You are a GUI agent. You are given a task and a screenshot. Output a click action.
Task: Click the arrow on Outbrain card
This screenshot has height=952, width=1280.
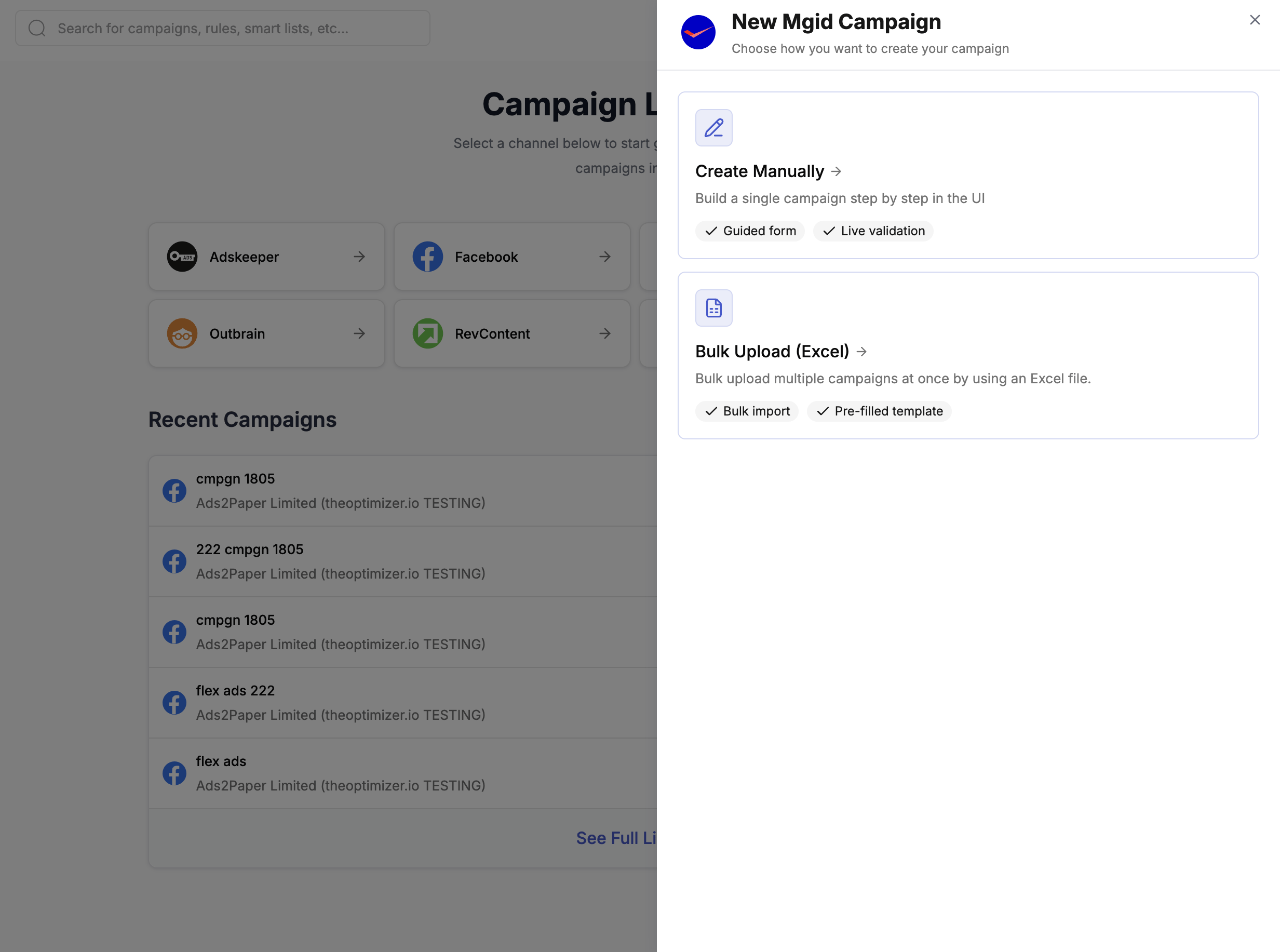click(x=359, y=333)
